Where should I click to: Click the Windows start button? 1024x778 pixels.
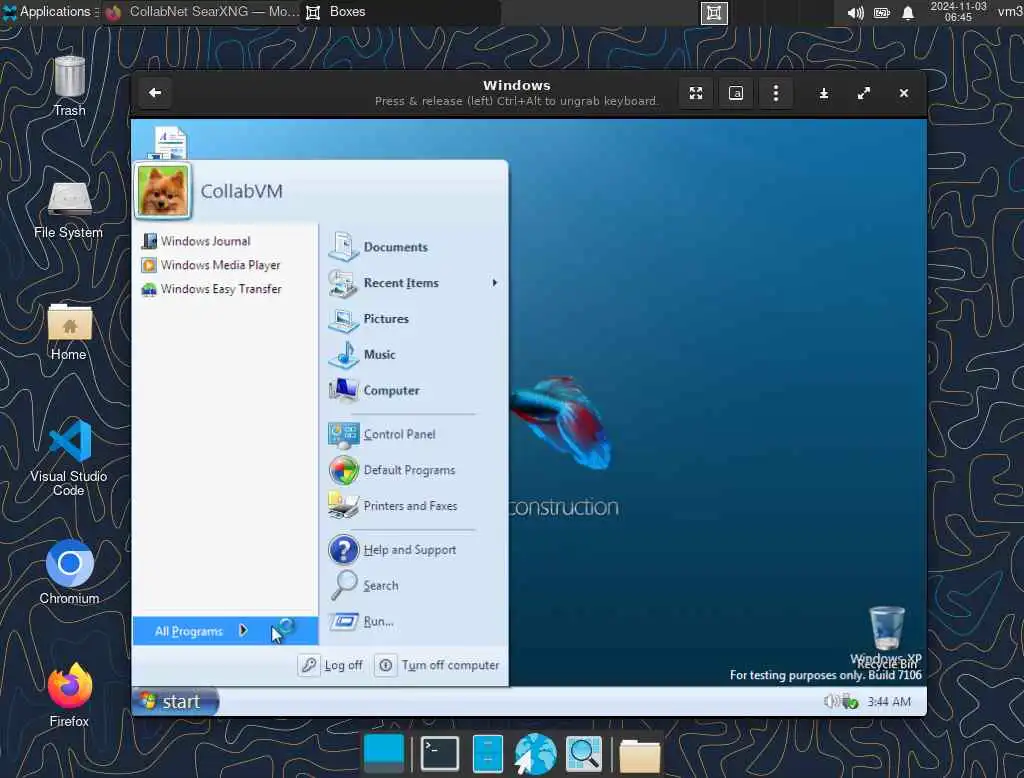pyautogui.click(x=175, y=702)
